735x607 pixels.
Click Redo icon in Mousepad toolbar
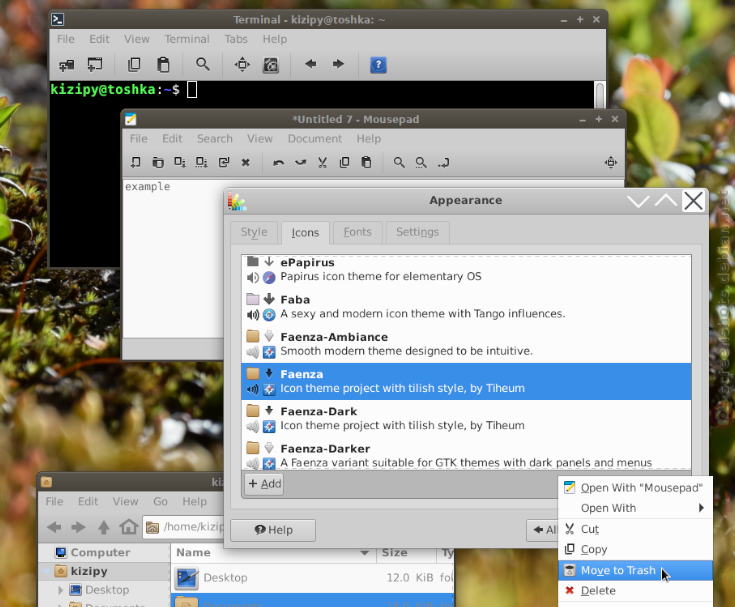click(x=300, y=163)
